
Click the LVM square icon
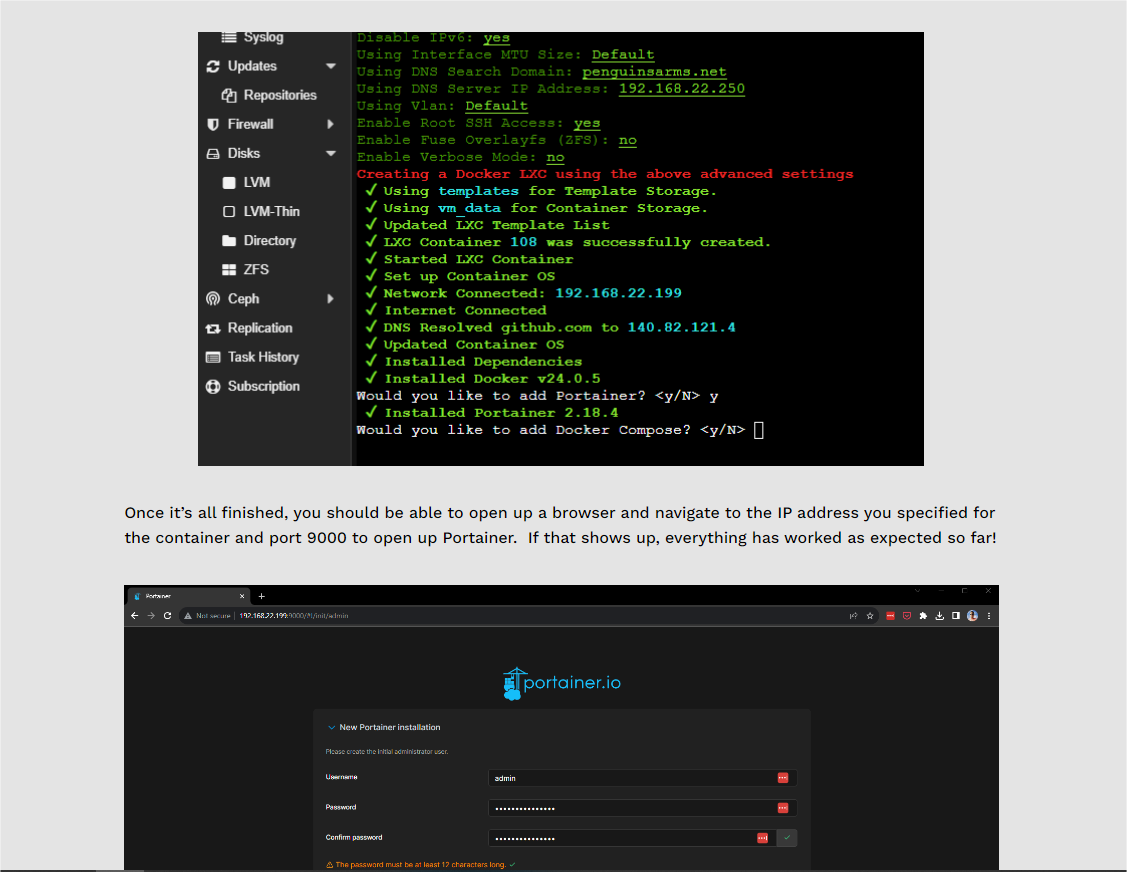pos(229,183)
